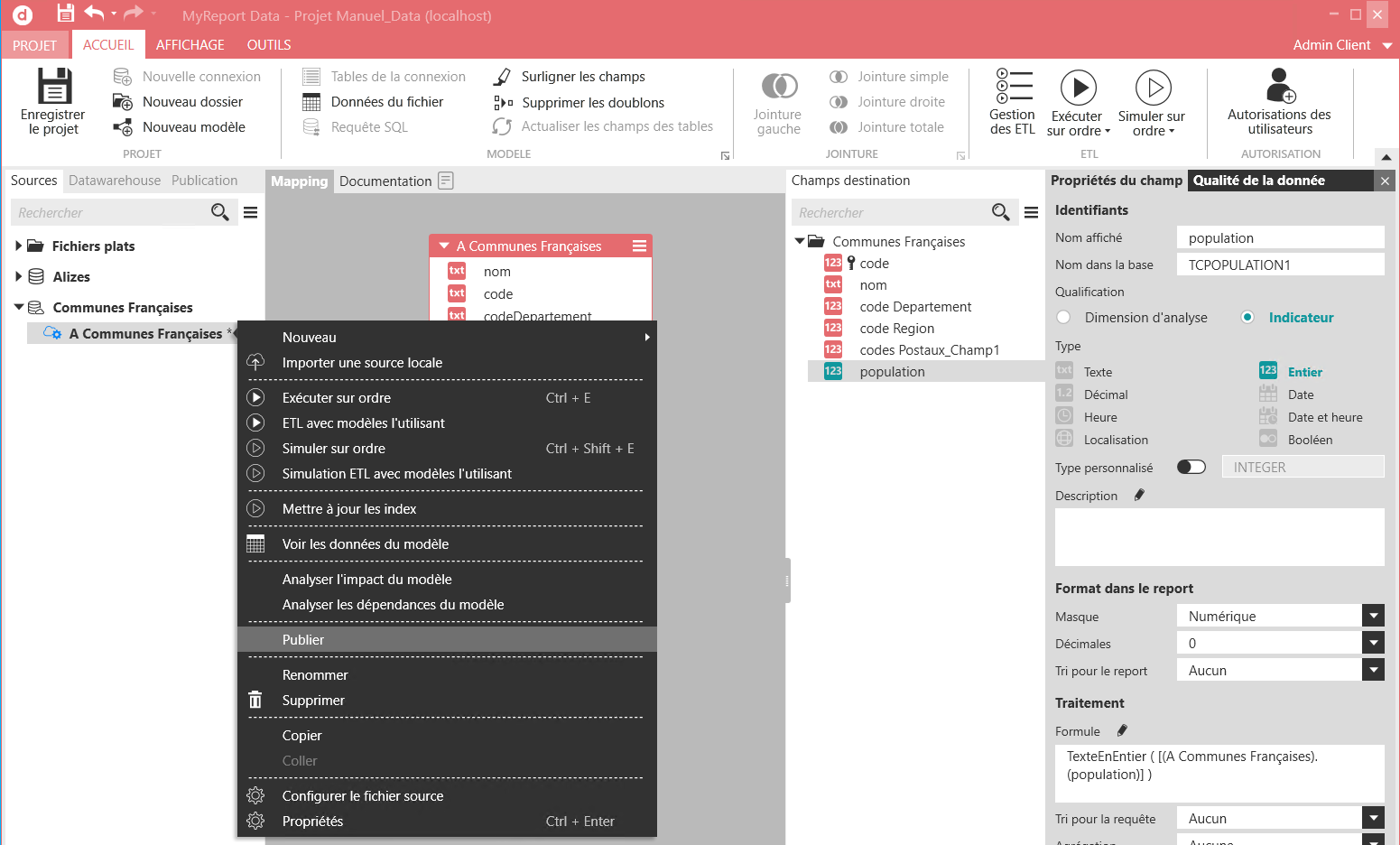Toggle the Type personnalisé switch
Viewport: 1400px width, 845px height.
click(x=1191, y=467)
